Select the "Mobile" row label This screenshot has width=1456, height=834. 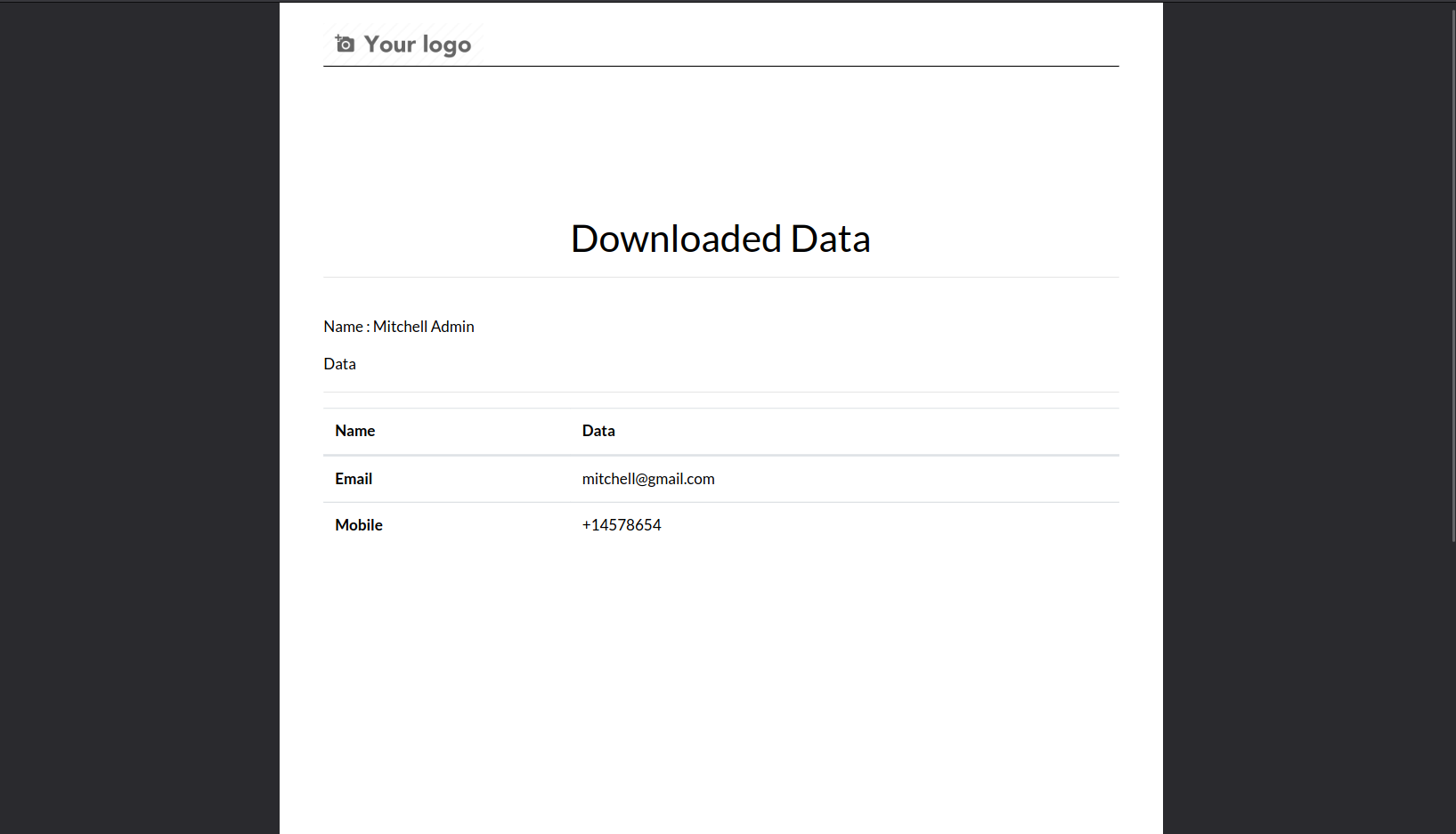tap(359, 525)
